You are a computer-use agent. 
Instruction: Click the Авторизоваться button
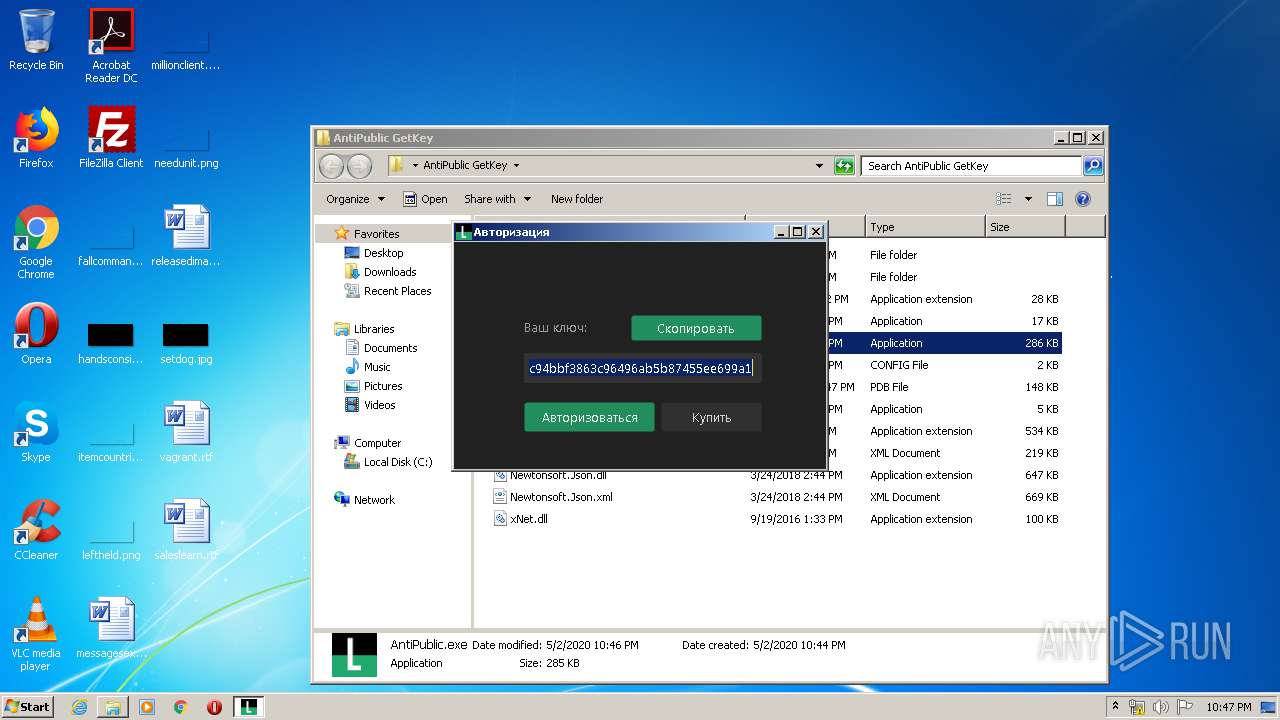click(x=589, y=417)
